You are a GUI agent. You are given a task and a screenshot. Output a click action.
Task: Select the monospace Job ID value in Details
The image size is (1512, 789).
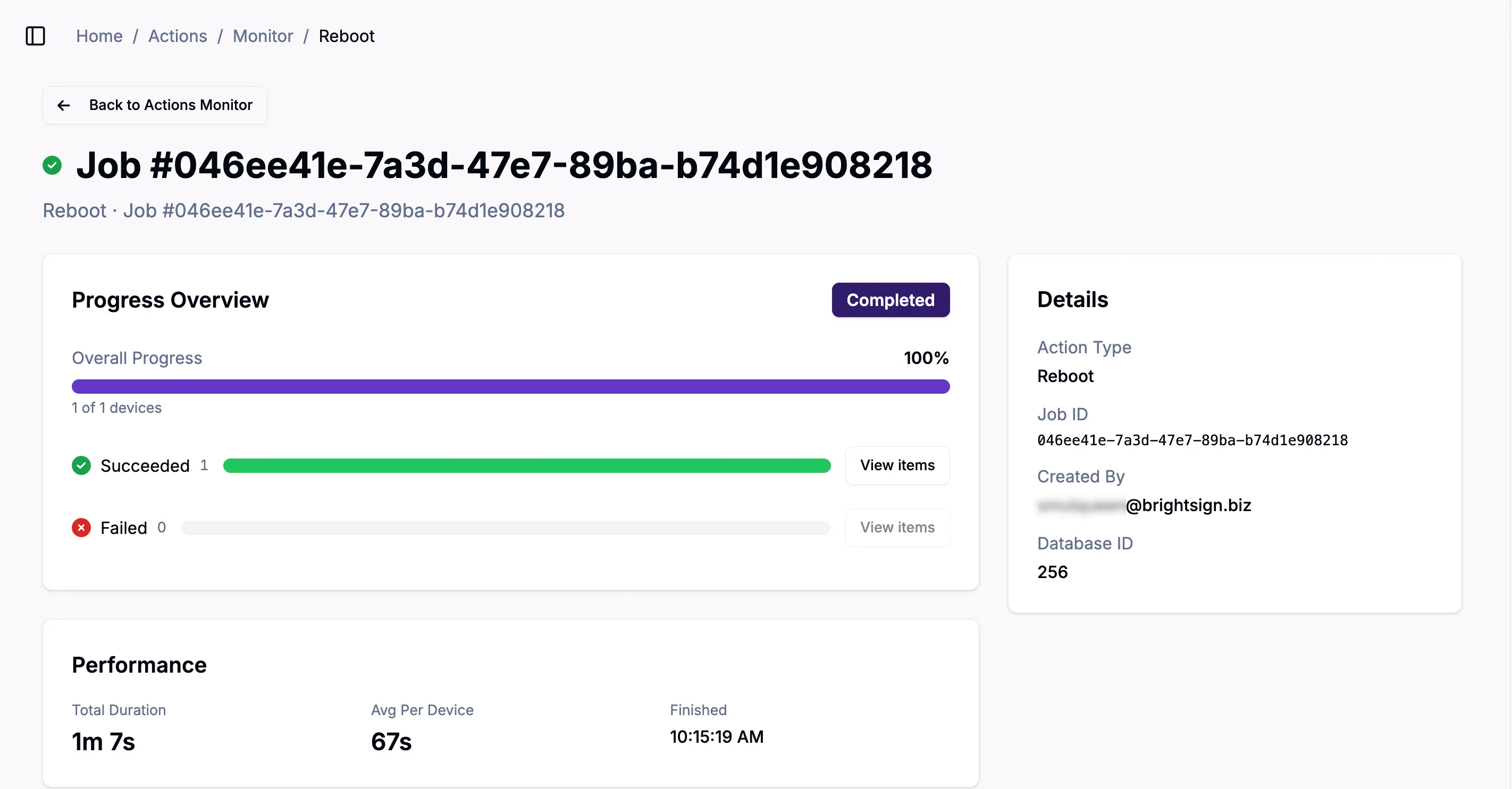(x=1192, y=440)
